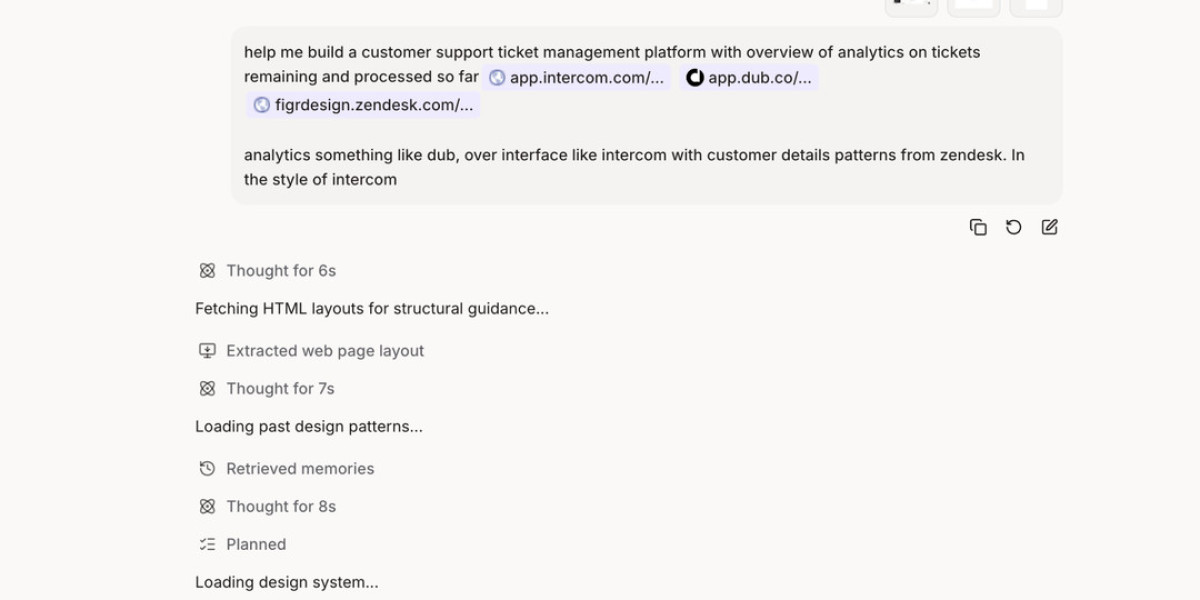Click the user prompt message bubble text
The width and height of the screenshot is (1200, 600).
click(634, 167)
